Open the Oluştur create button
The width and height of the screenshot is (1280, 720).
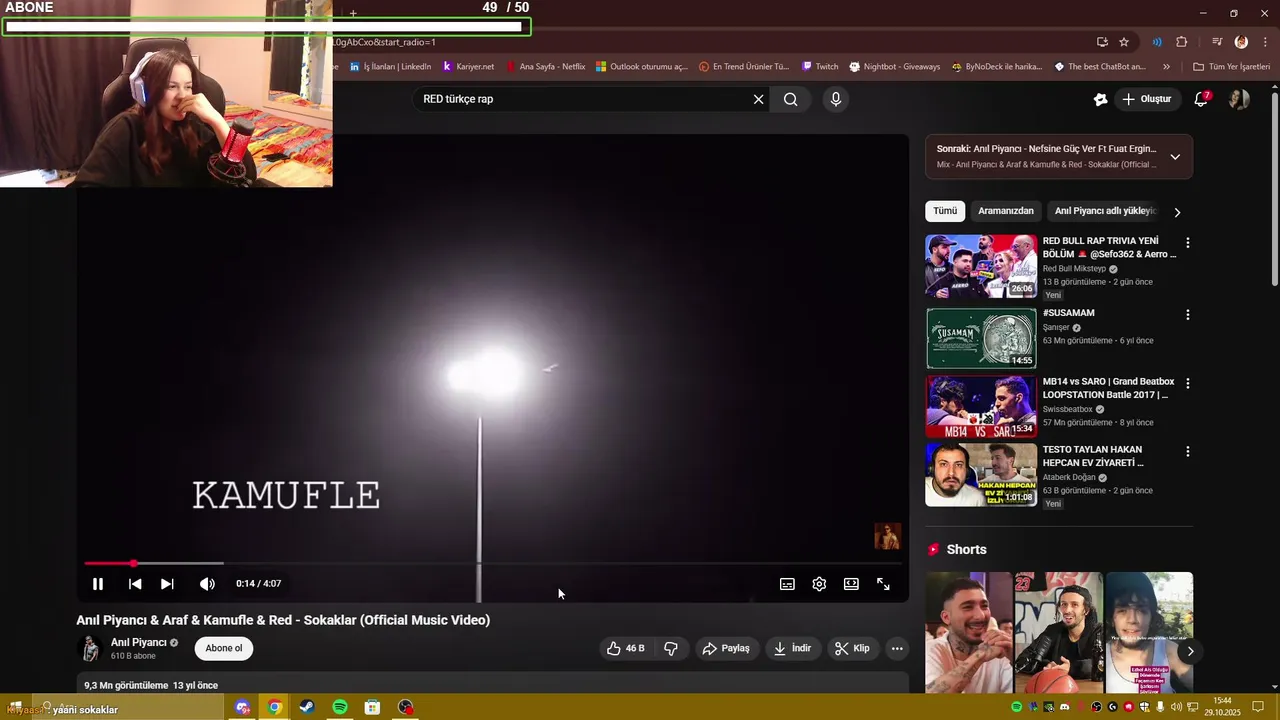pyautogui.click(x=1146, y=99)
